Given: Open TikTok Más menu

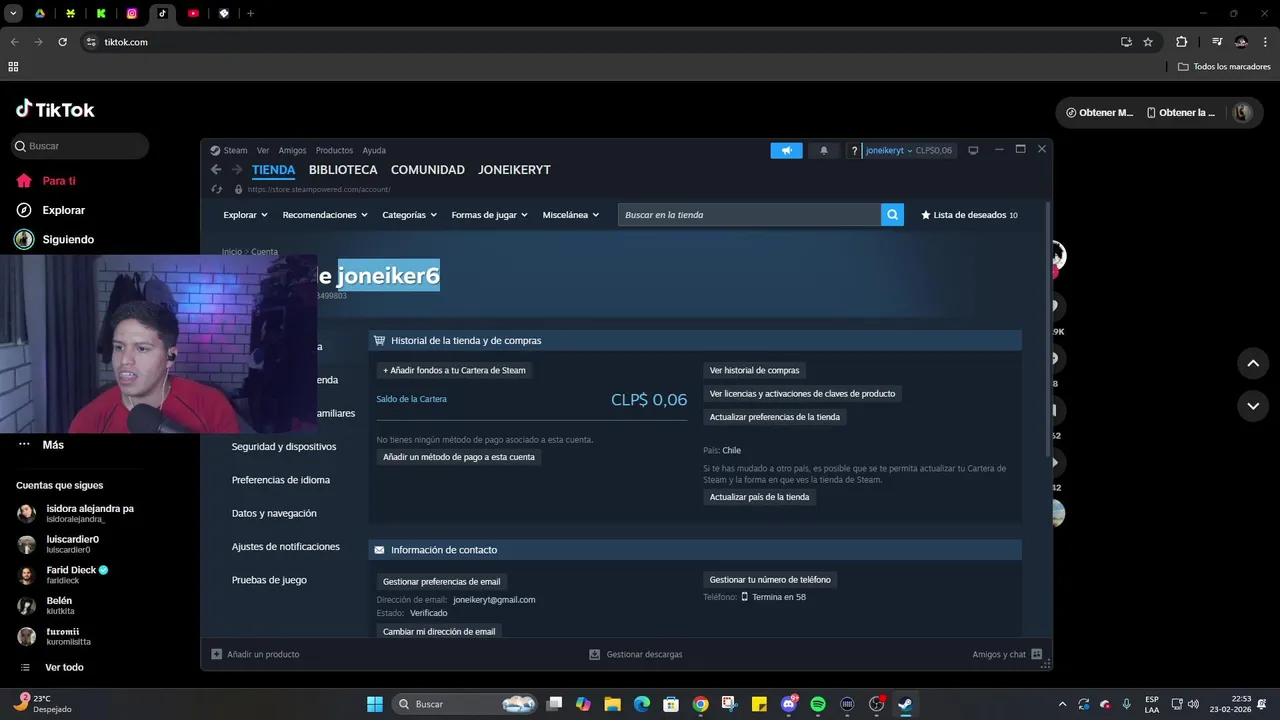Looking at the screenshot, I should [53, 445].
